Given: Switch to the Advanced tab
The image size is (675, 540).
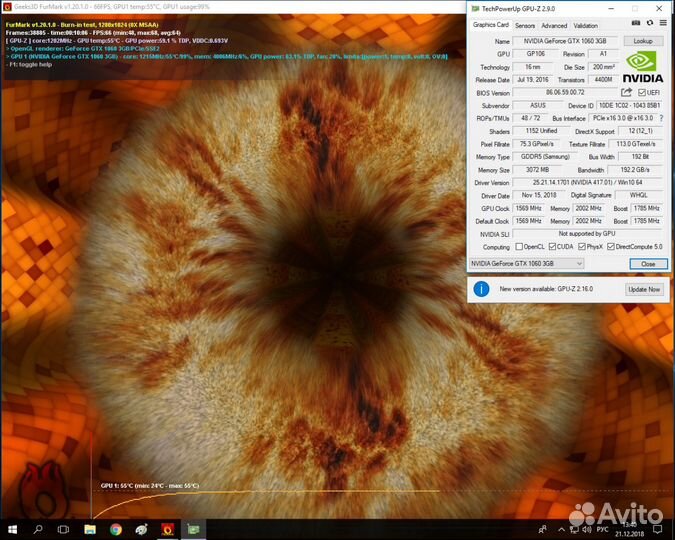Looking at the screenshot, I should pos(554,26).
